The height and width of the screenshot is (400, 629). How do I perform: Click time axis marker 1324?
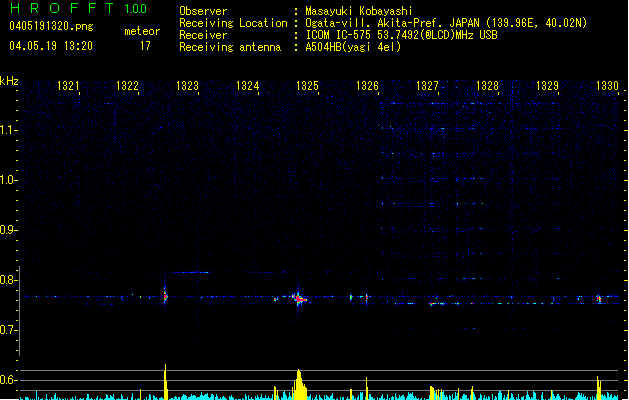coord(248,86)
